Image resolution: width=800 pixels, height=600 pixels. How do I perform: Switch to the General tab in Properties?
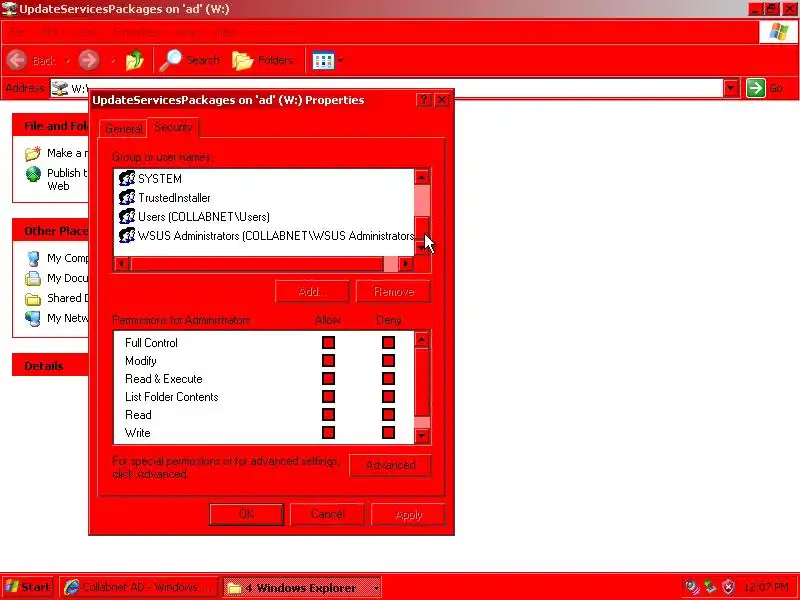pyautogui.click(x=123, y=129)
